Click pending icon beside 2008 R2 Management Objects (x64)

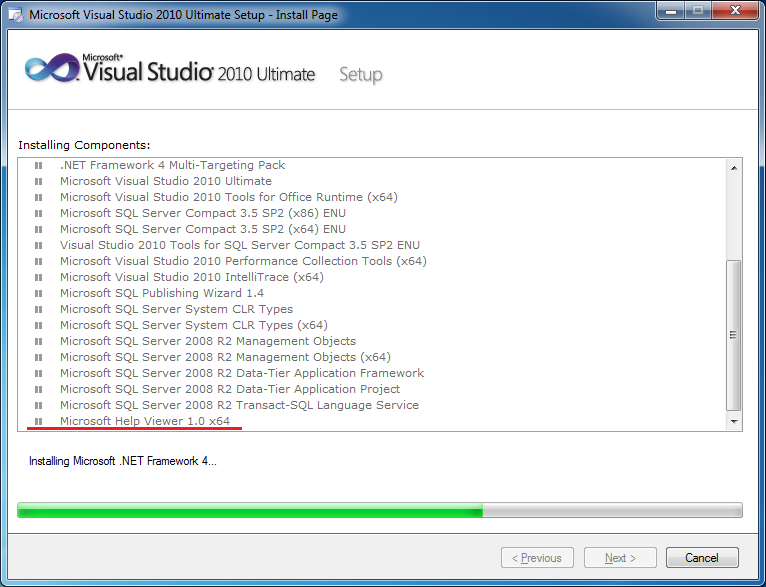(x=39, y=357)
